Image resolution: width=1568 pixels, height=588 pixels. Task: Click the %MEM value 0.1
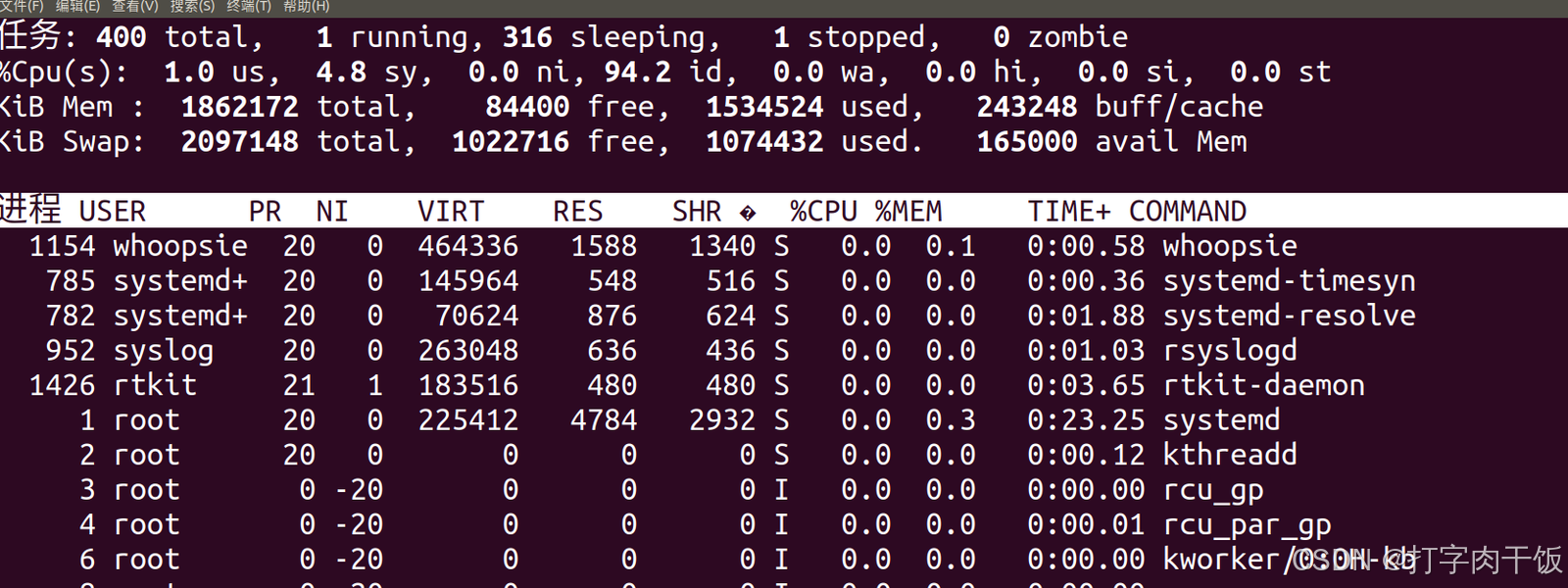pyautogui.click(x=951, y=247)
